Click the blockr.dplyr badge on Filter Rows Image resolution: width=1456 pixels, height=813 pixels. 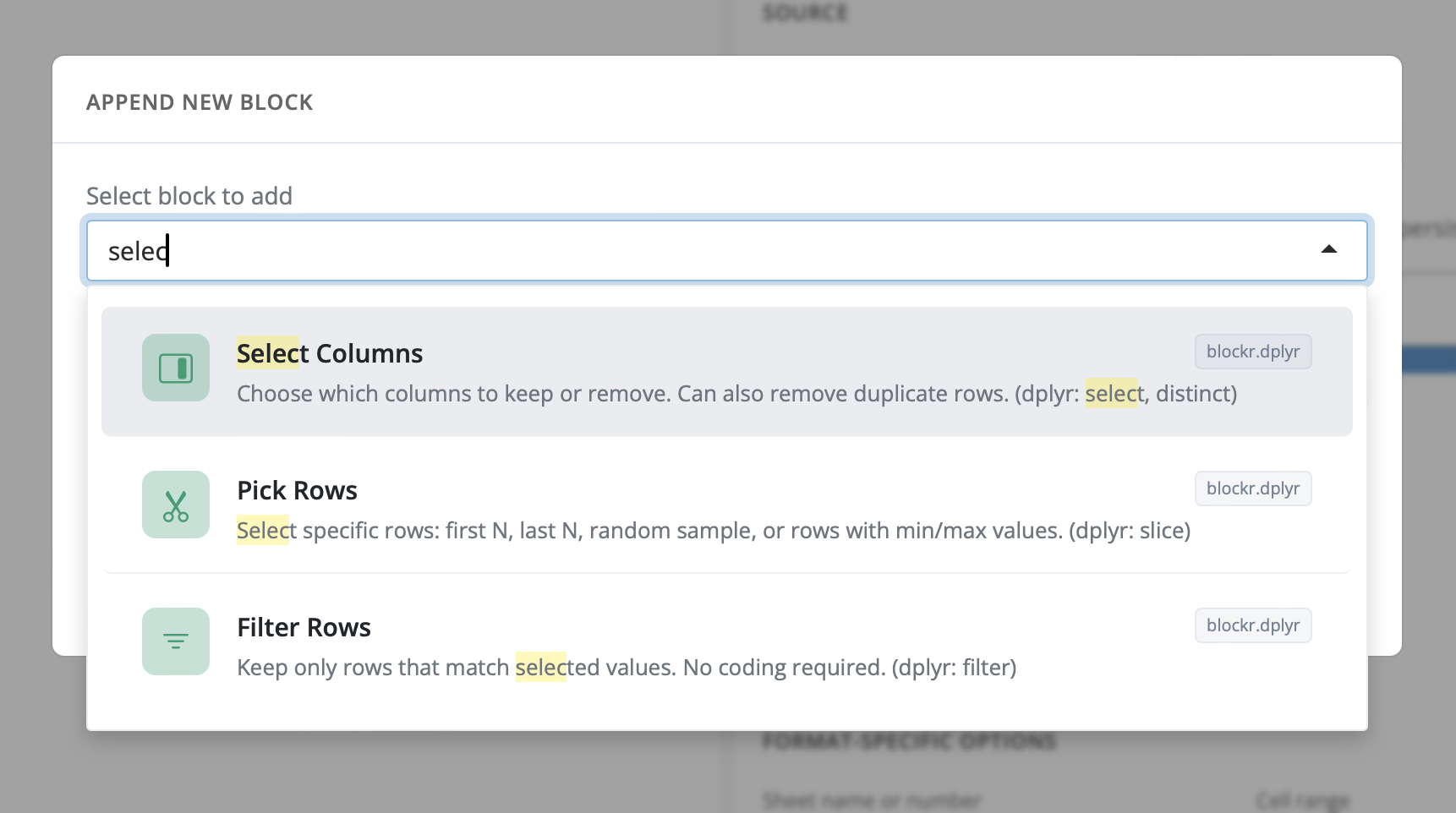point(1253,625)
